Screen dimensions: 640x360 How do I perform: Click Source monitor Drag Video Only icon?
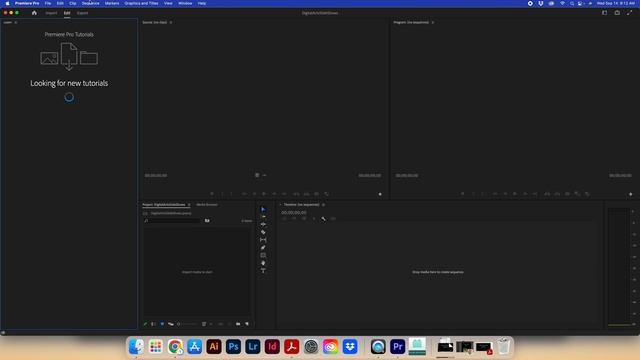click(257, 175)
